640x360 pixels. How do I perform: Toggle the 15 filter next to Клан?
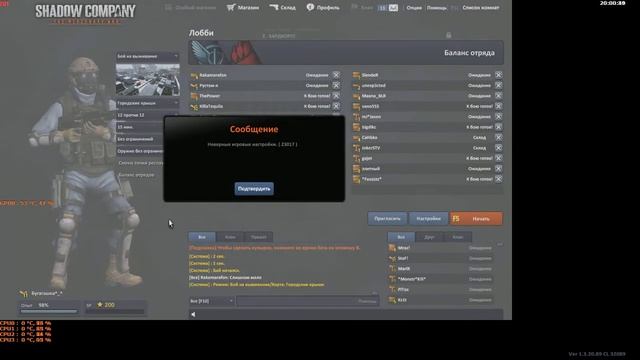coord(382,8)
